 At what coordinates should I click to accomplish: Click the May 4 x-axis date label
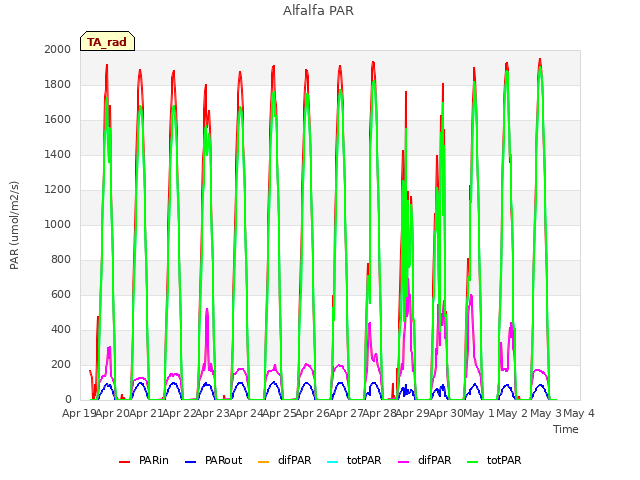pos(579,413)
